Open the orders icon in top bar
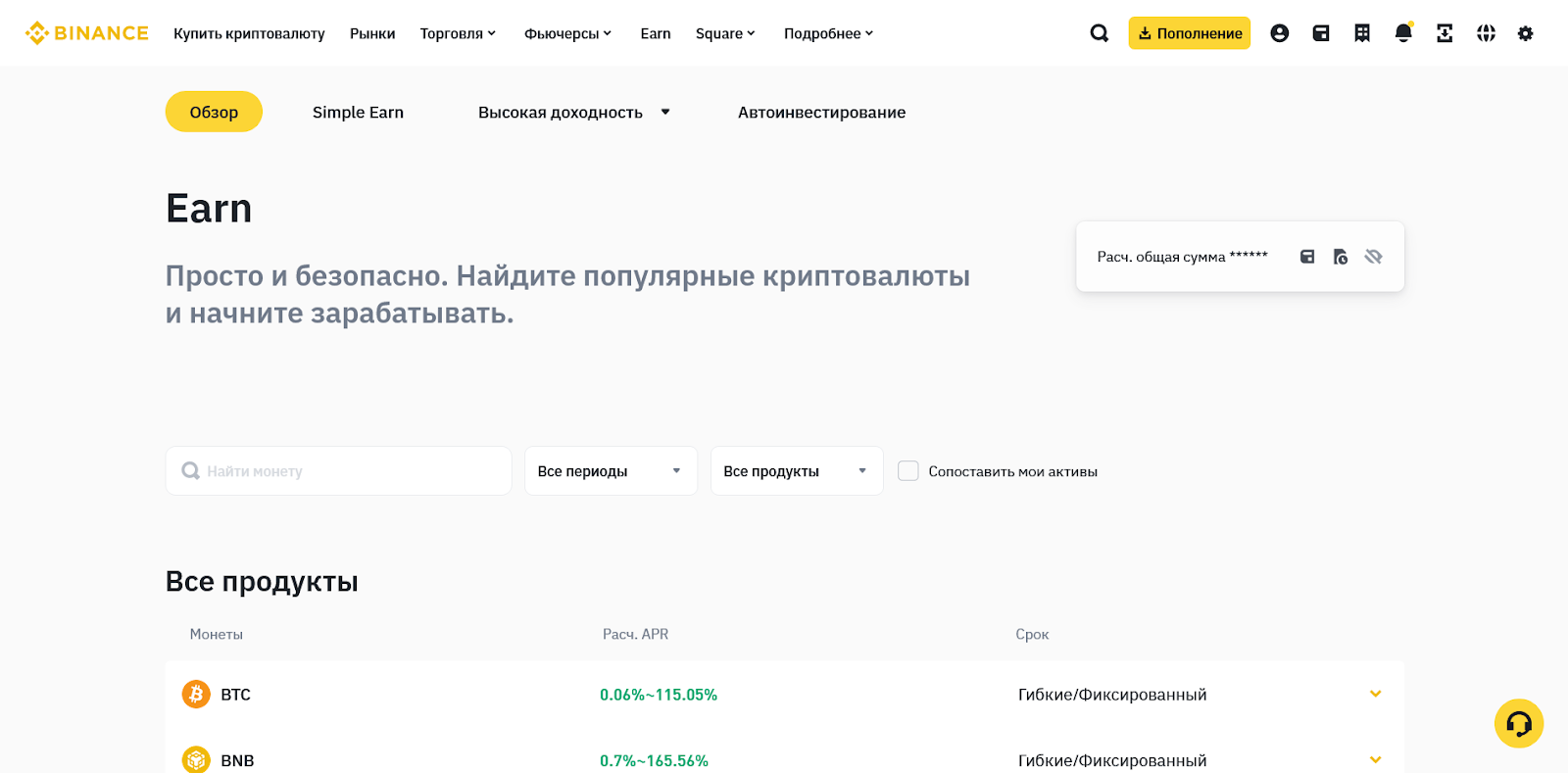 click(x=1362, y=33)
